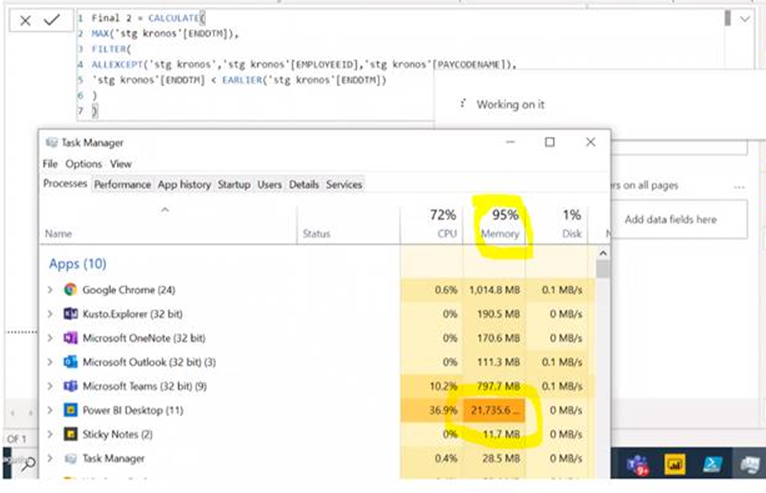This screenshot has width=766, height=493.
Task: Open Power BI Desktop from the taskbar
Action: [x=675, y=464]
